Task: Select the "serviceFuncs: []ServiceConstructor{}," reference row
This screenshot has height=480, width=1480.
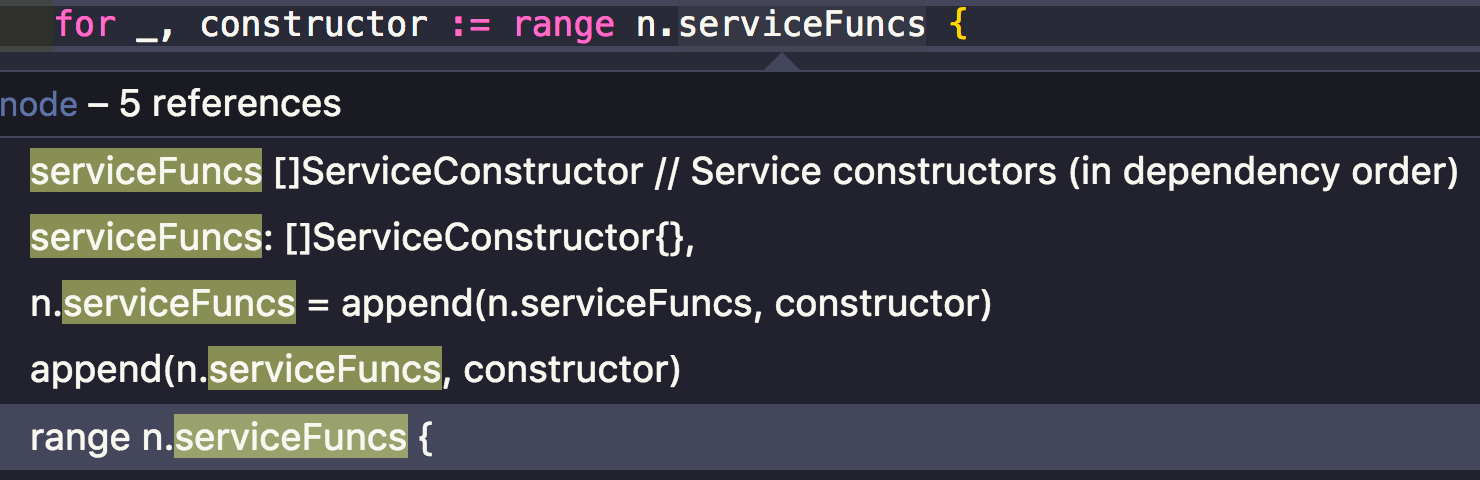Action: pyautogui.click(x=362, y=238)
